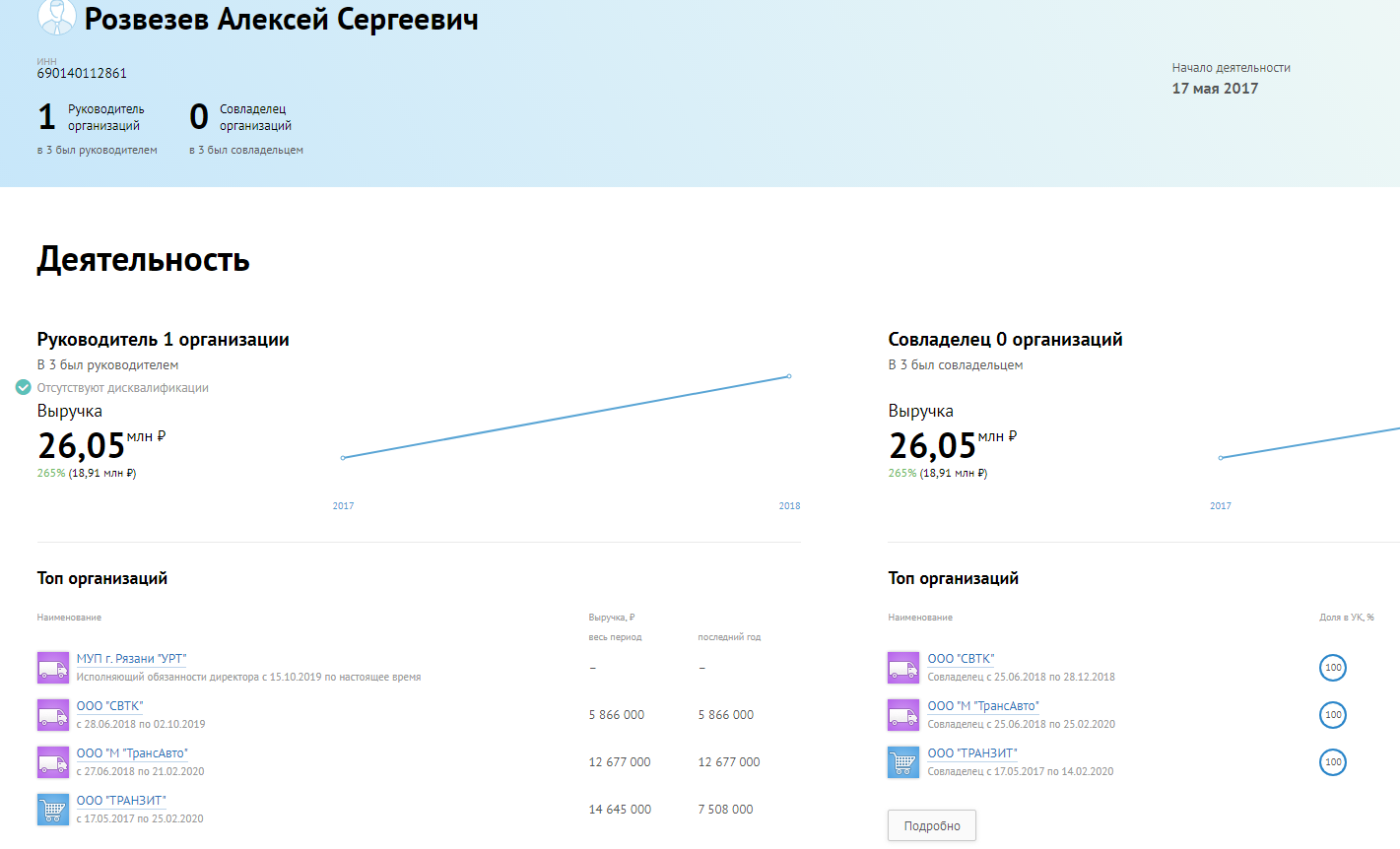Viewport: 1400px width, 849px height.
Task: Click the last-year revenue value 7 508 000
Action: click(x=725, y=810)
